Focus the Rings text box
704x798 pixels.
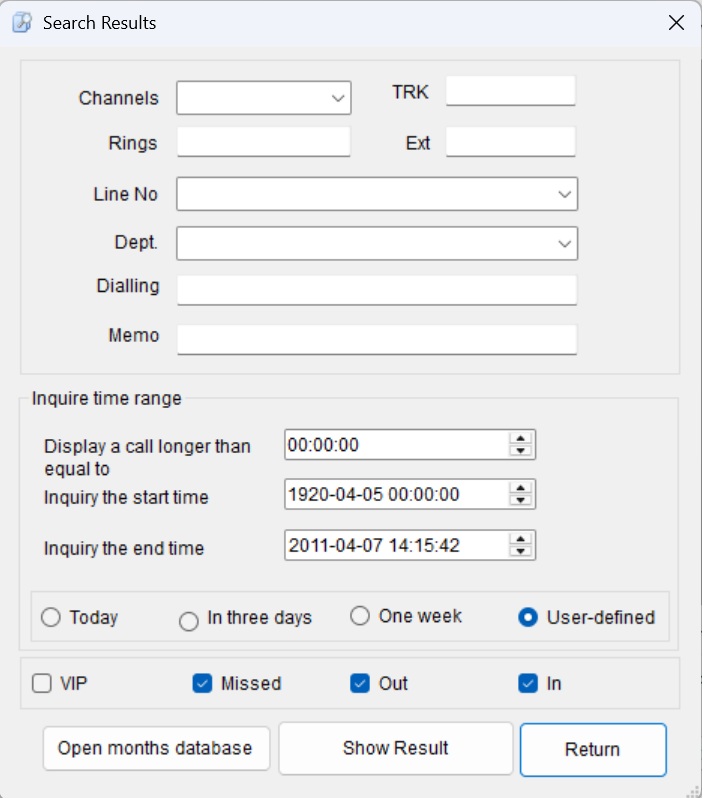[264, 142]
